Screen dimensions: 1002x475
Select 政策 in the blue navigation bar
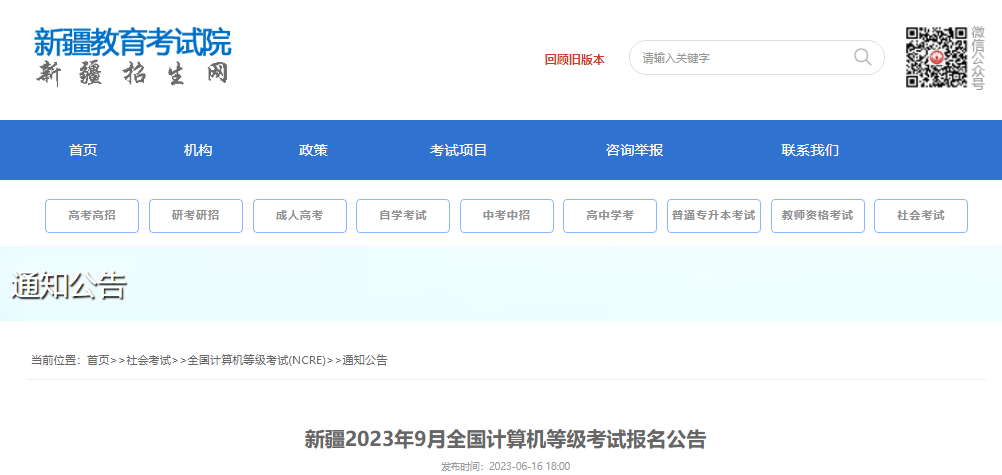[313, 150]
